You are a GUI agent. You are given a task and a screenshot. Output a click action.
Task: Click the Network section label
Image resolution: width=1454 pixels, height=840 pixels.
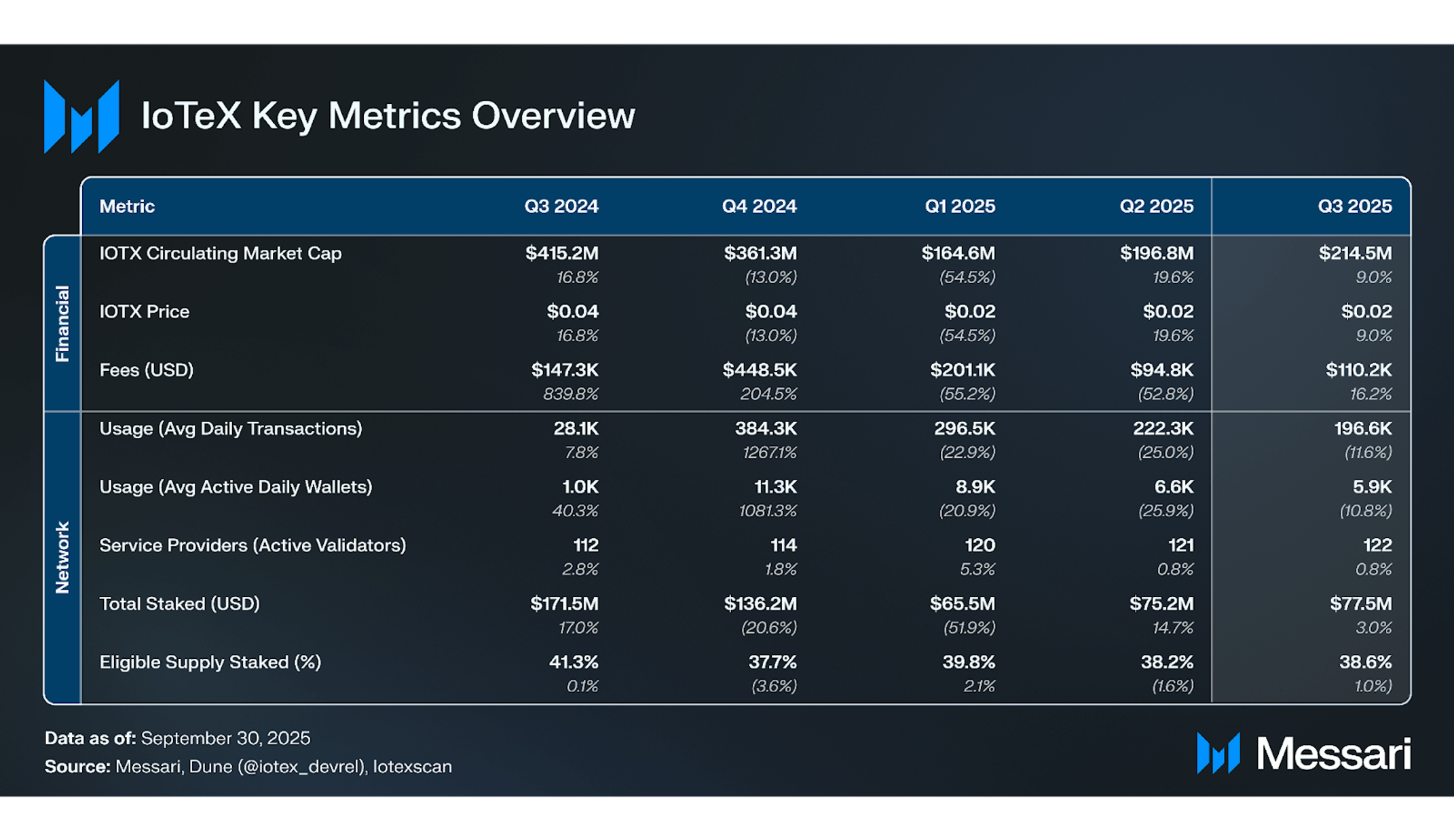coord(62,557)
